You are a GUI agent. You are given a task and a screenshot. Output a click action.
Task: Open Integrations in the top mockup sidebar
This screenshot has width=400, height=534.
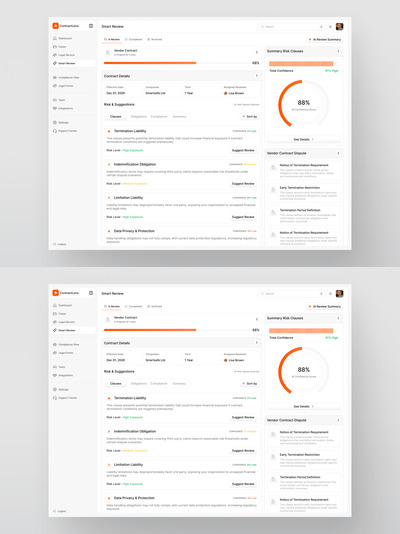(x=63, y=108)
